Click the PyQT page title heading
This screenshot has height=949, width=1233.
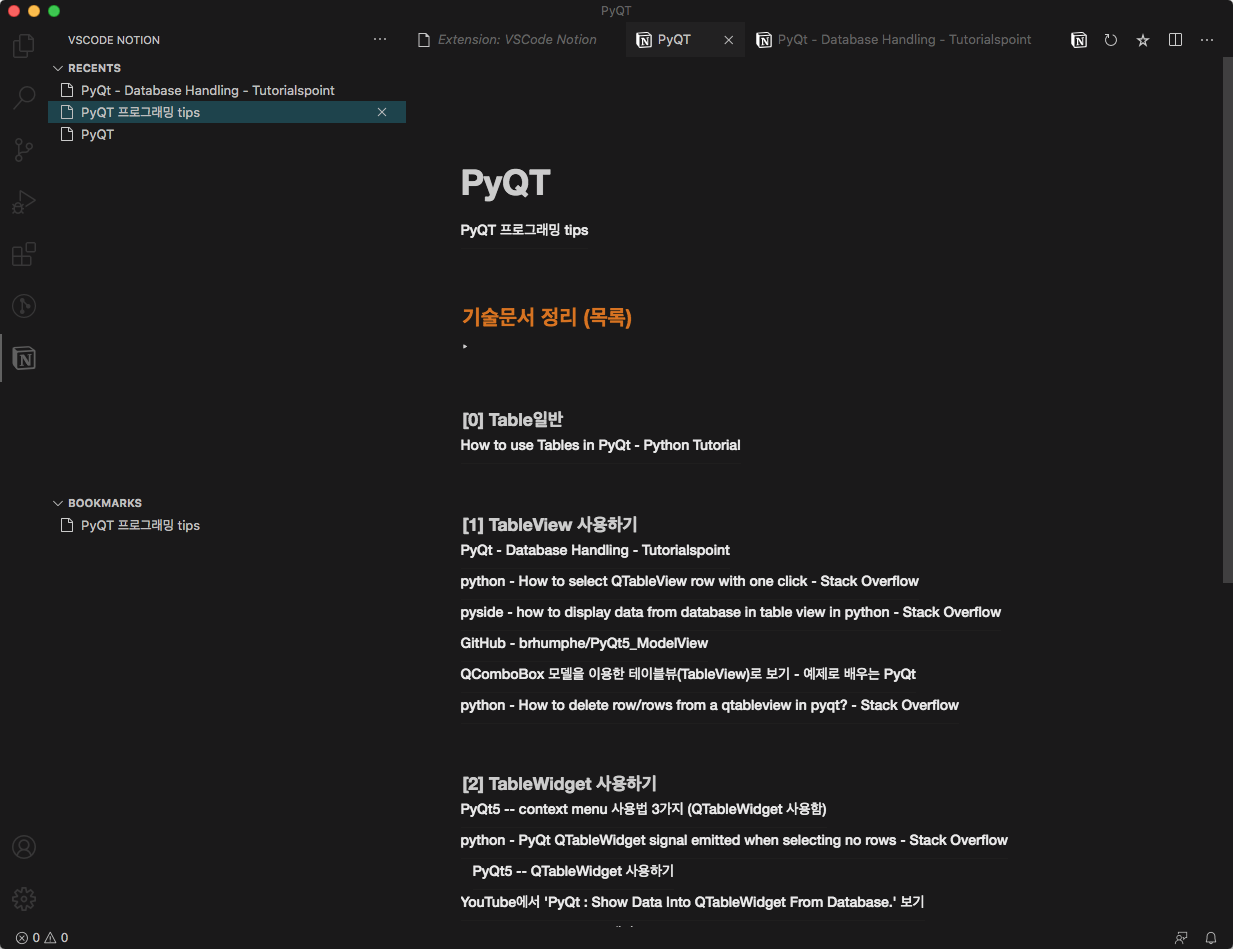tap(505, 183)
